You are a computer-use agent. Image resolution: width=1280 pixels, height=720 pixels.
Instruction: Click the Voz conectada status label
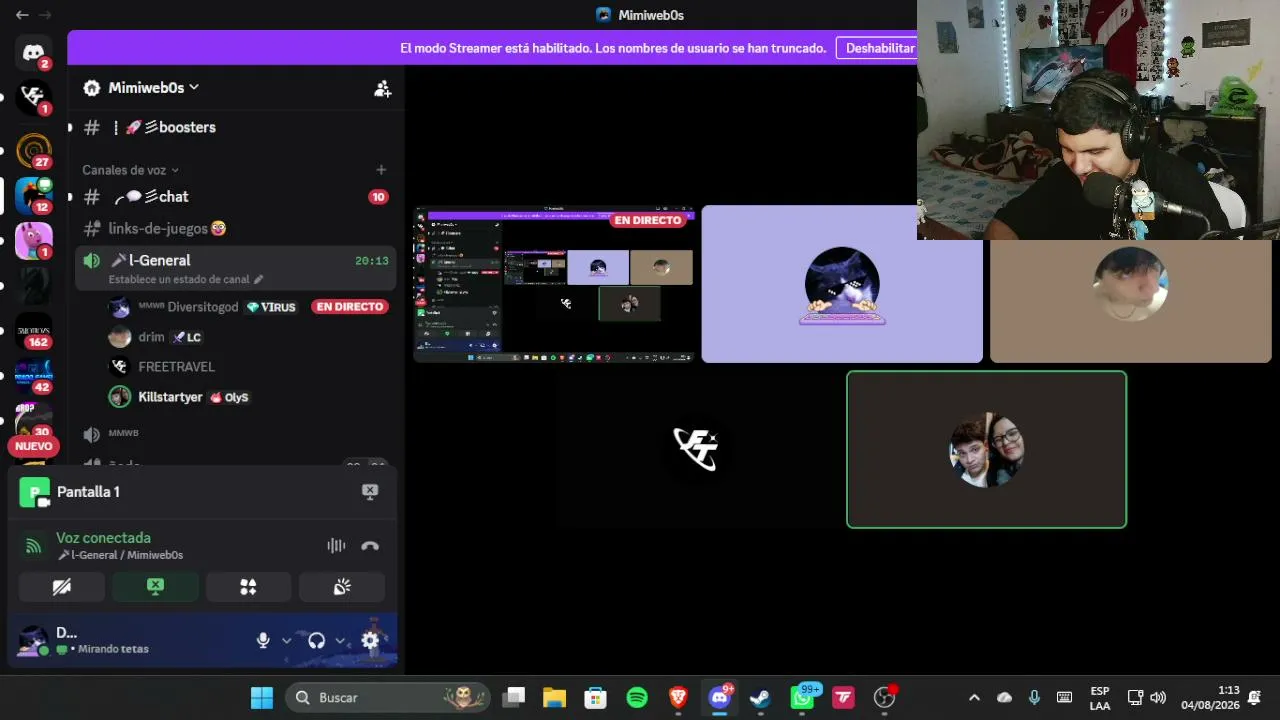(x=103, y=538)
